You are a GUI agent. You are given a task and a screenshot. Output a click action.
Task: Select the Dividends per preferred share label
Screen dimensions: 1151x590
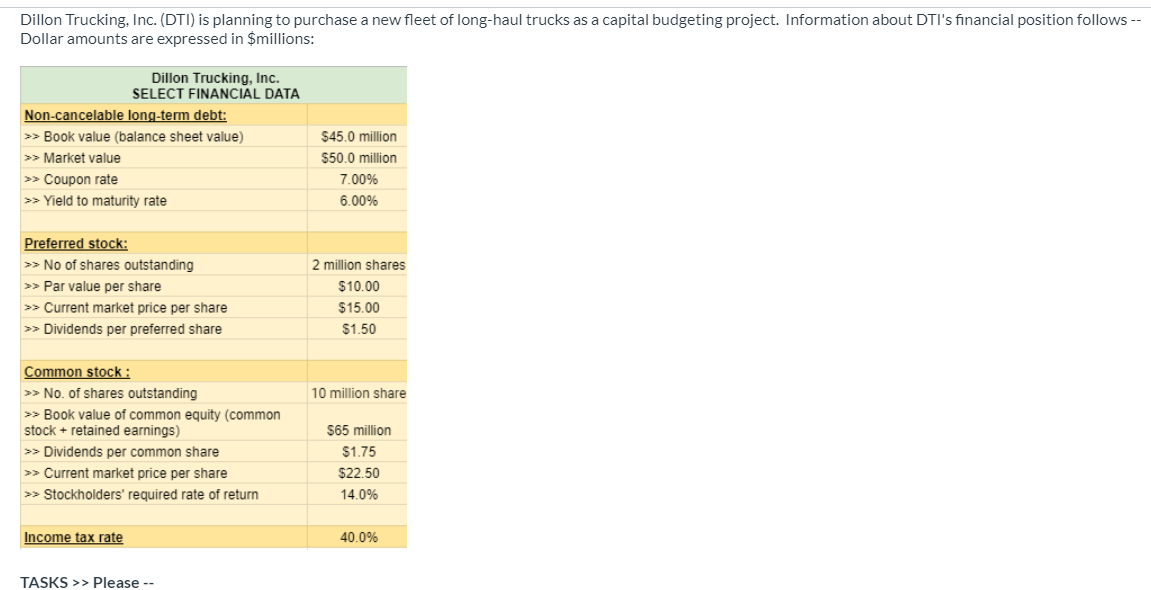(x=122, y=329)
